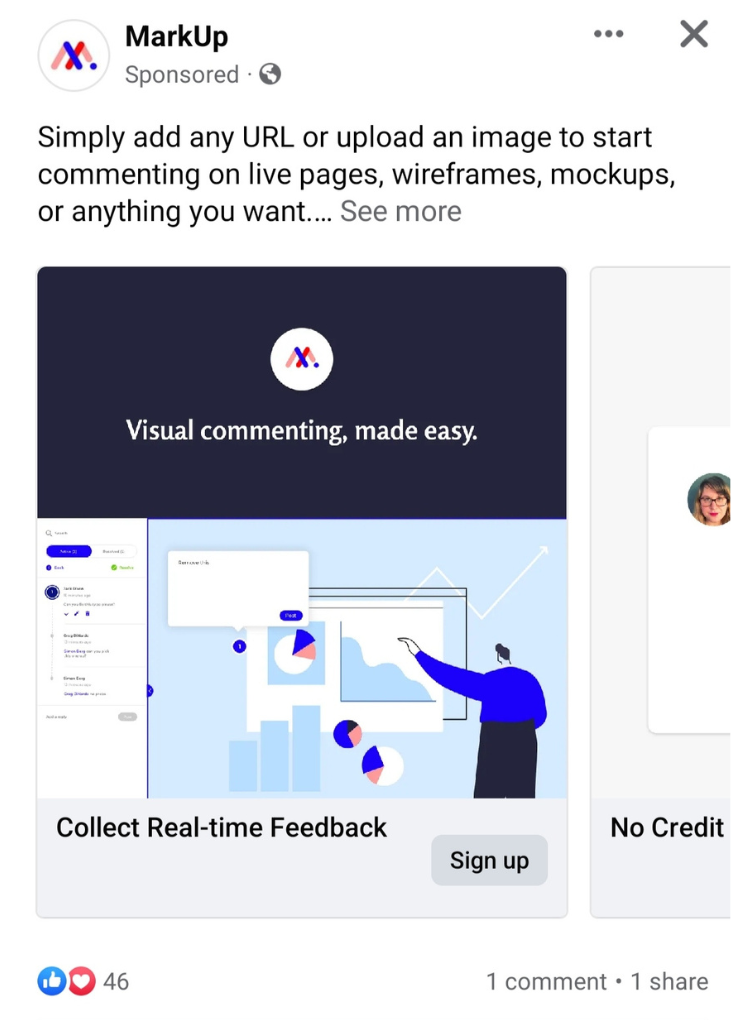Image resolution: width=750 pixels, height=1020 pixels.
Task: Click the woman's avatar on next card
Action: click(709, 499)
